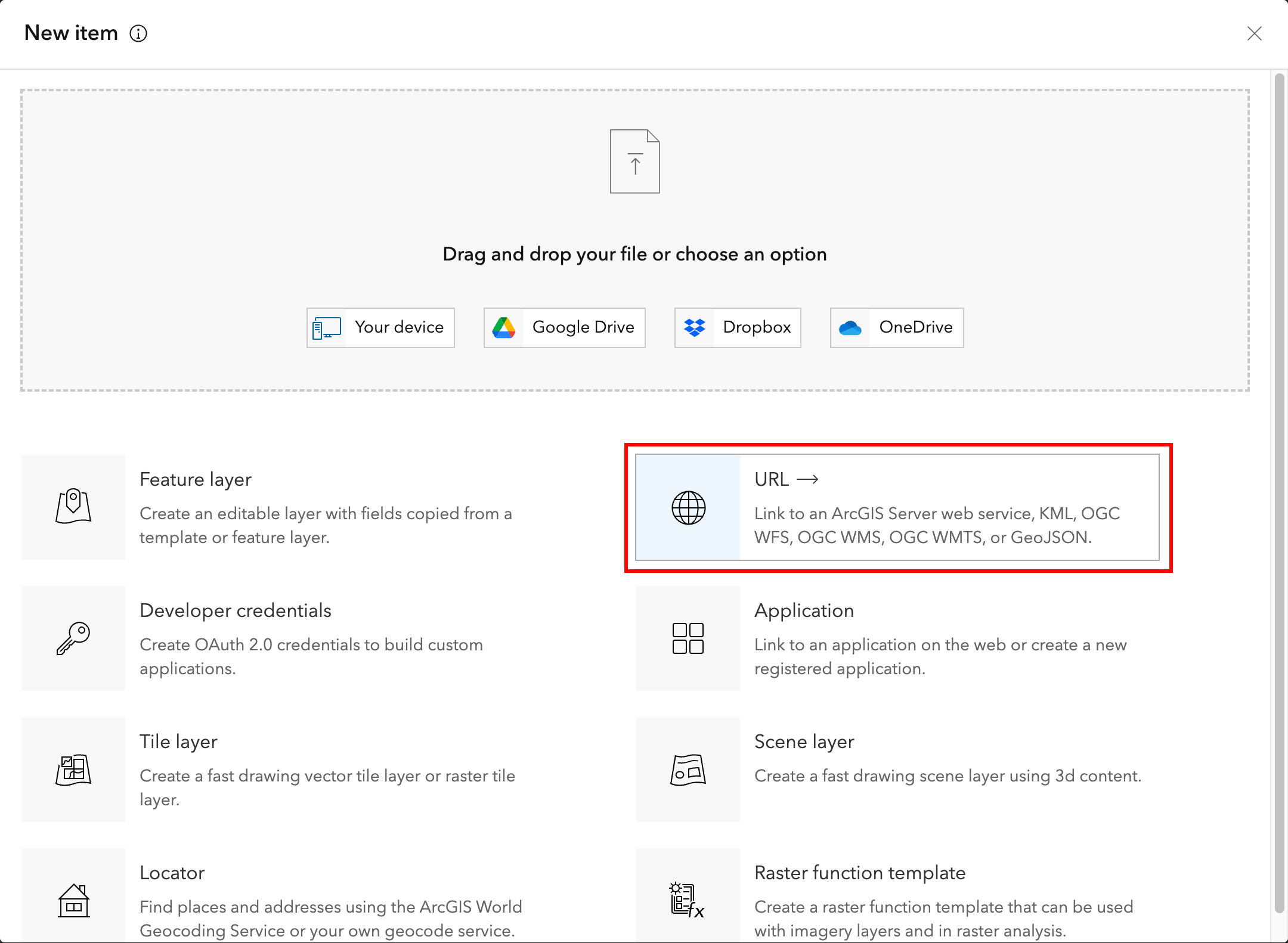Click the Application grid icon
The image size is (1288, 943).
[688, 638]
